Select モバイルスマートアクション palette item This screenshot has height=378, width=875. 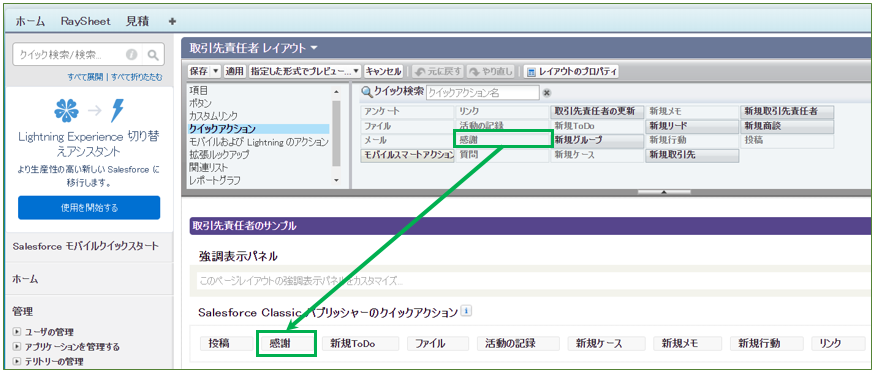tap(407, 155)
